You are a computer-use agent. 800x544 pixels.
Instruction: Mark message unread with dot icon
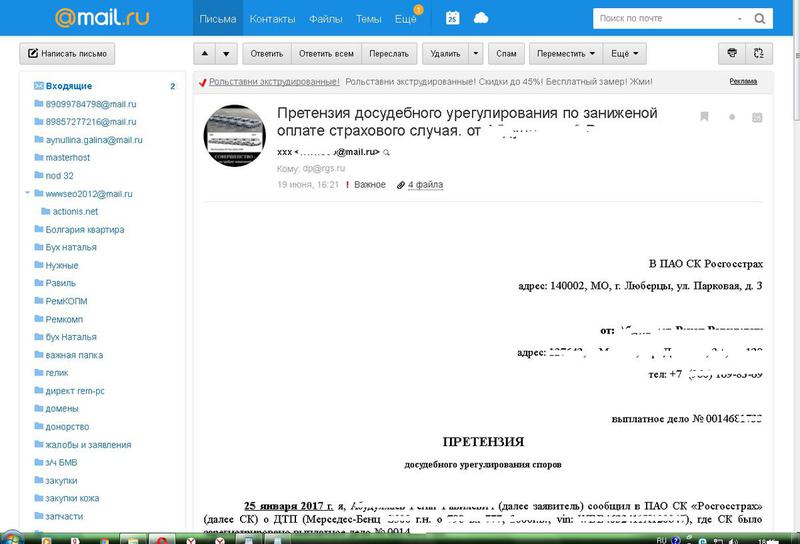pos(732,117)
